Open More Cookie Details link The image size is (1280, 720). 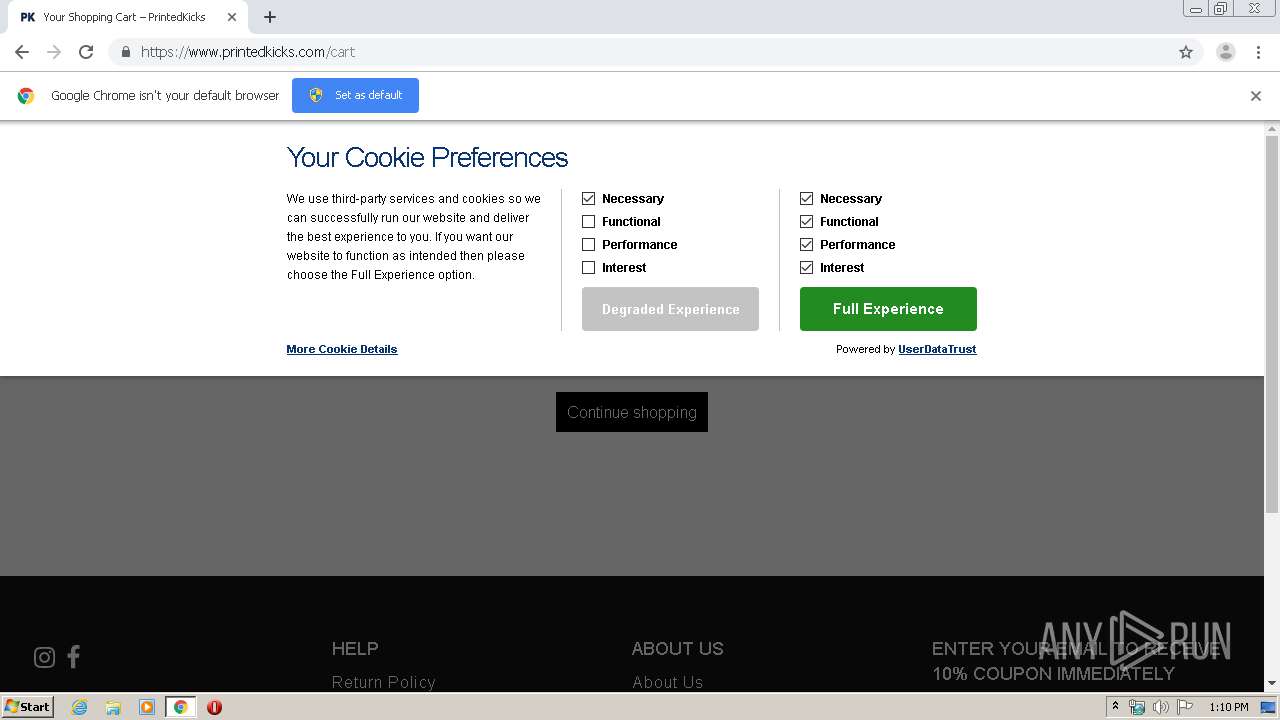pyautogui.click(x=342, y=349)
